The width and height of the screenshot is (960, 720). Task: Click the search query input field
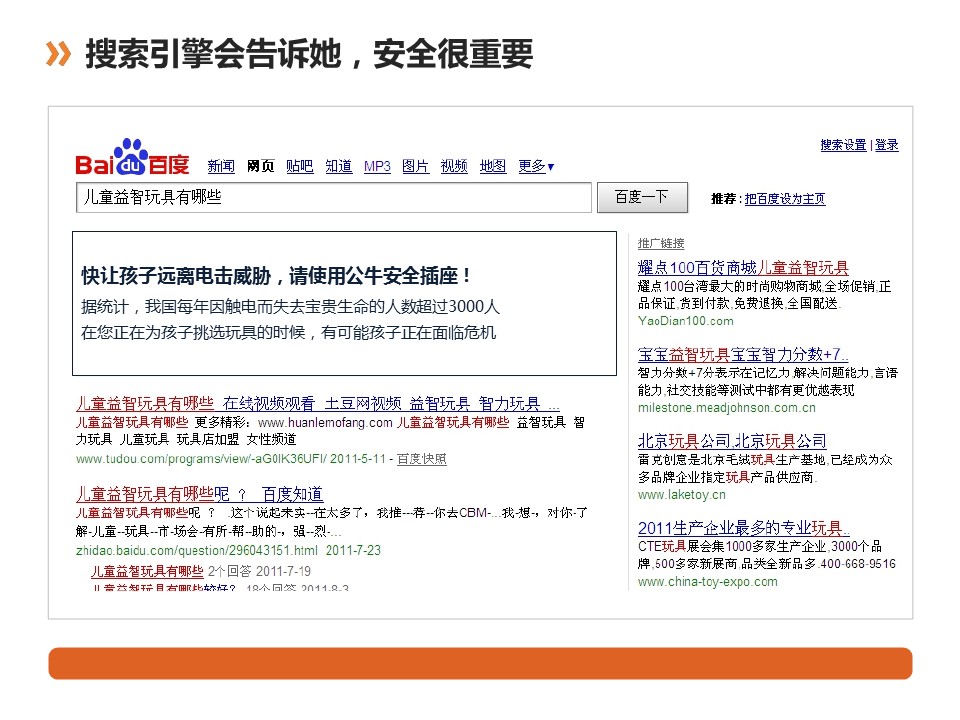(x=334, y=198)
